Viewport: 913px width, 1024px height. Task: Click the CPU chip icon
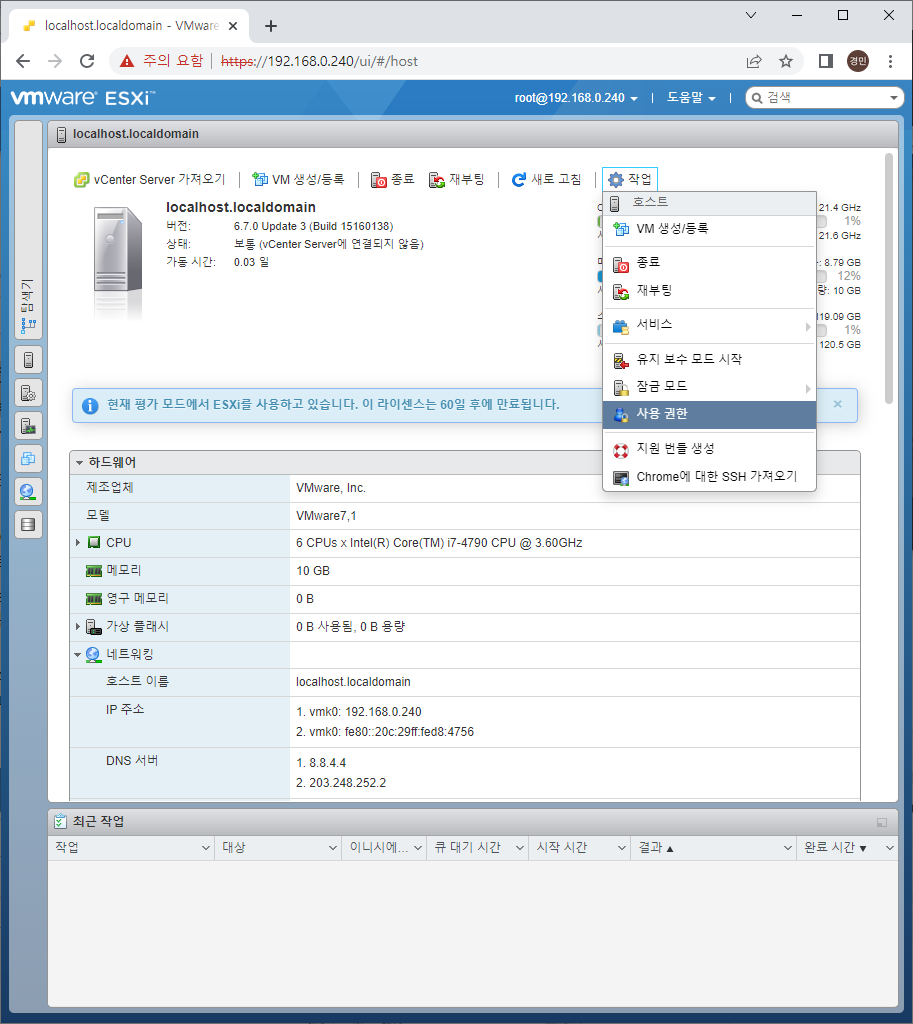tap(94, 543)
